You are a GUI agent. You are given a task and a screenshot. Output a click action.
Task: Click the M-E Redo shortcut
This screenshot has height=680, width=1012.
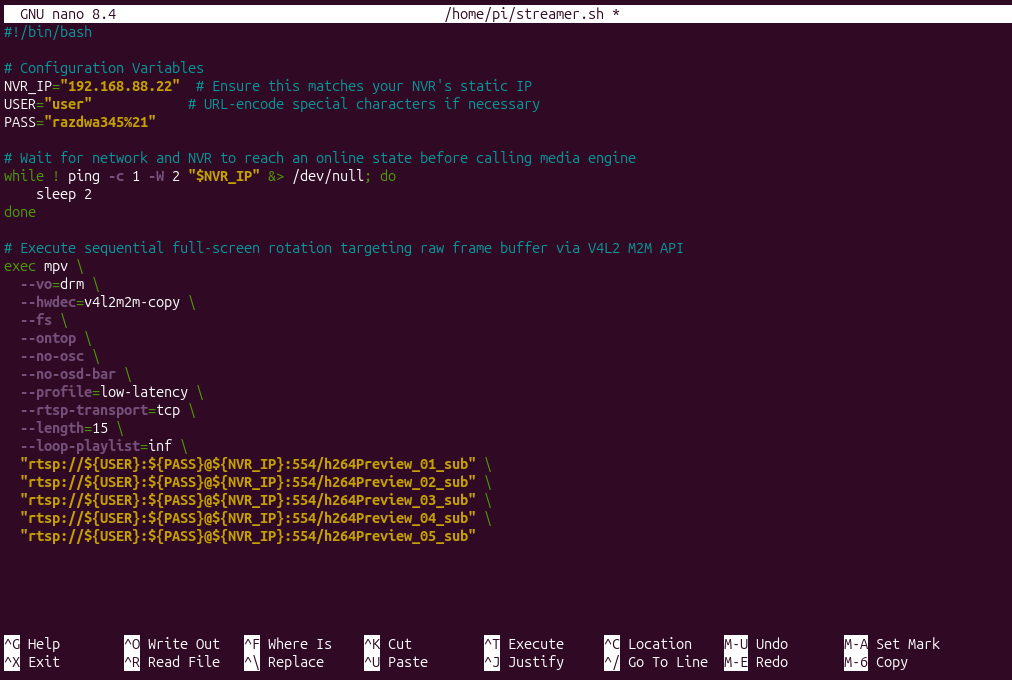coord(756,662)
